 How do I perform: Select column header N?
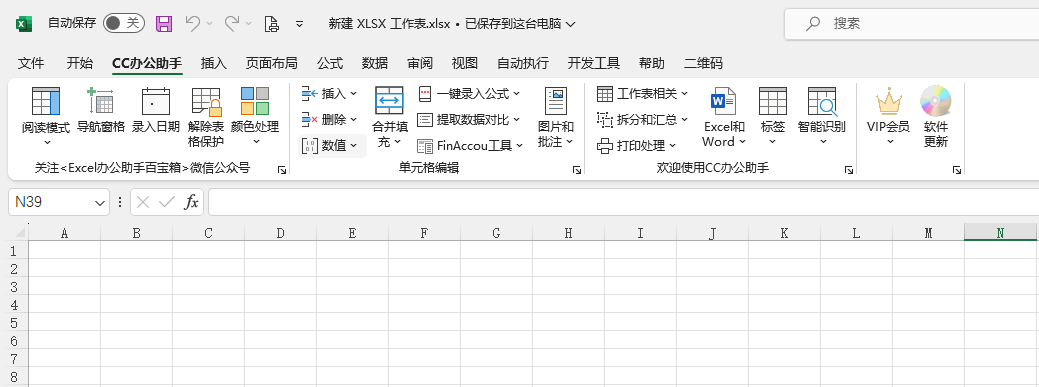[x=1001, y=233]
